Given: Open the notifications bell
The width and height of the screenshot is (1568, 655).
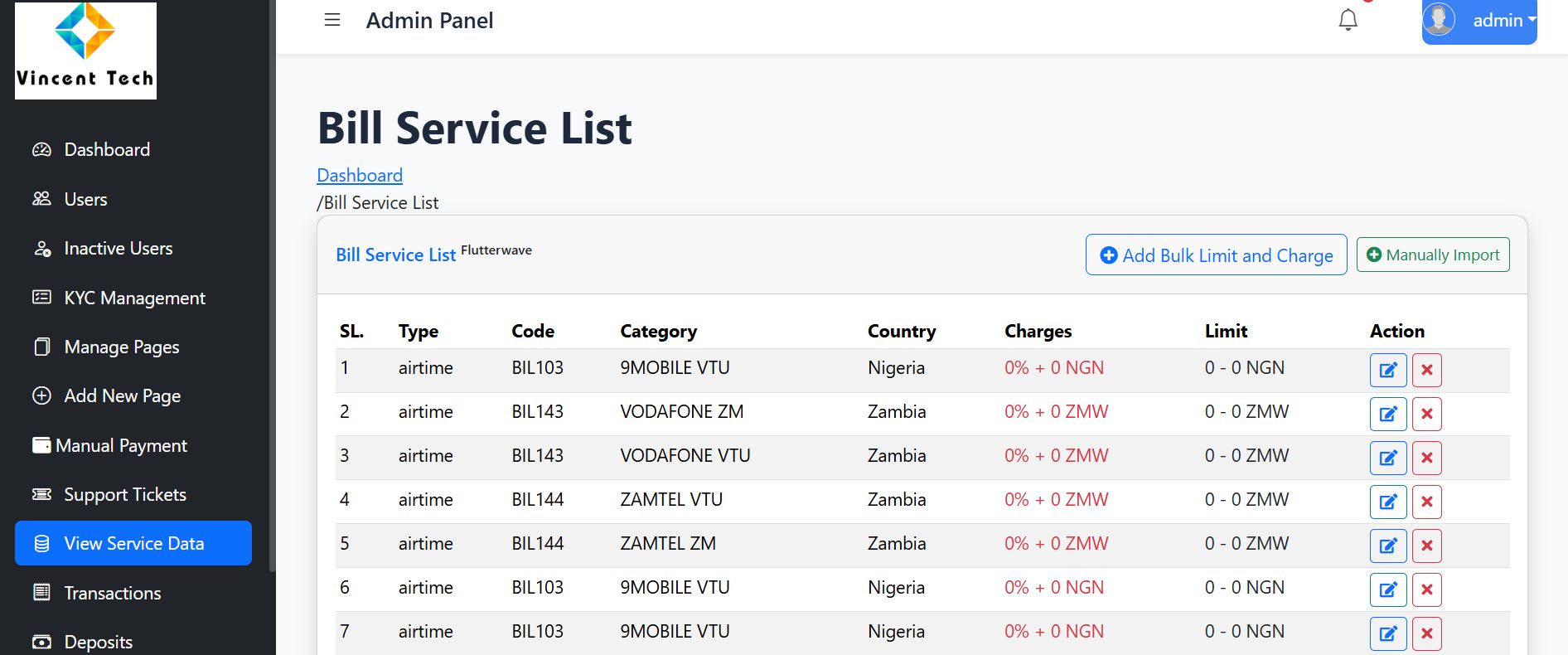Looking at the screenshot, I should 1348,20.
